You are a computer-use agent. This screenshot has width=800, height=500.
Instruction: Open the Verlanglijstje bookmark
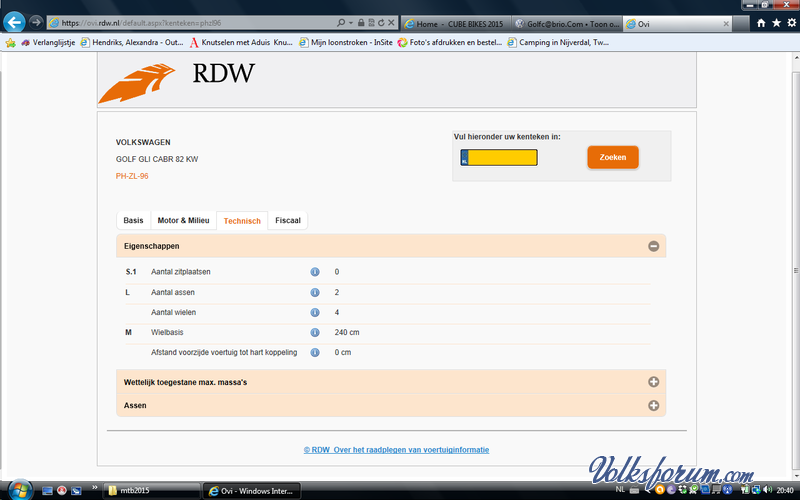tap(48, 42)
